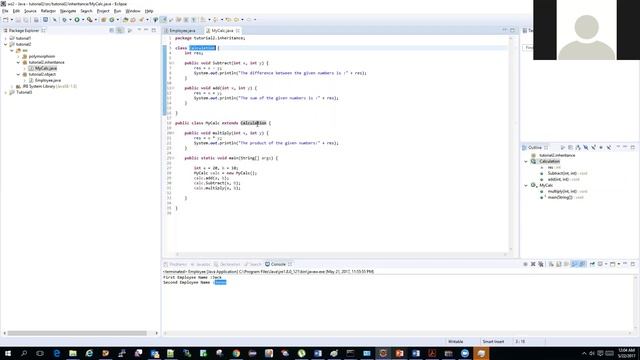The height and width of the screenshot is (360, 640).
Task: Click the Run External Tools toolbar icon
Action: tap(89, 20)
